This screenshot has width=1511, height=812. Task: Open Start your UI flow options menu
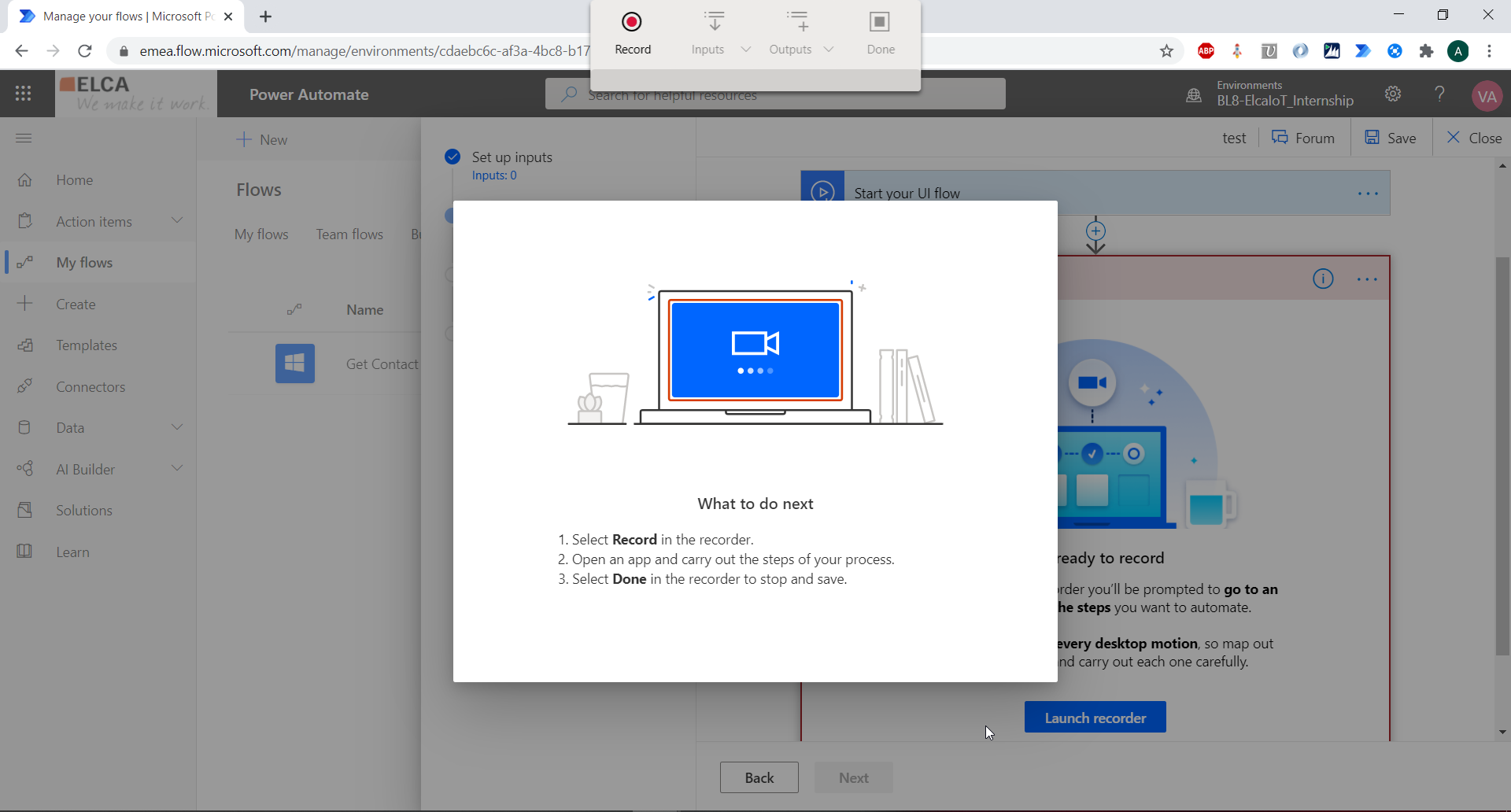point(1368,194)
